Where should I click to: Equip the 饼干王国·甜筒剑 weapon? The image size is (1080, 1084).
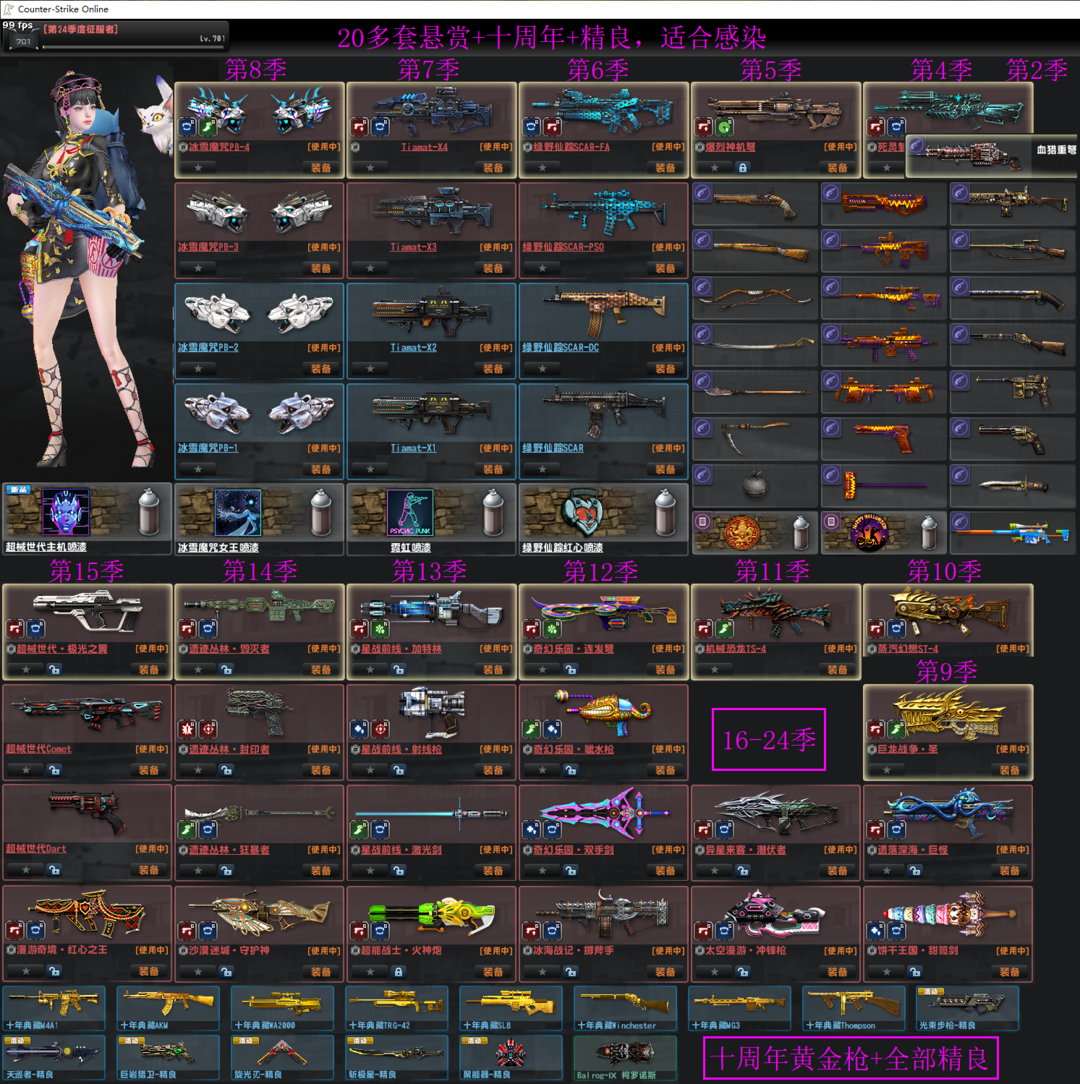[1009, 971]
